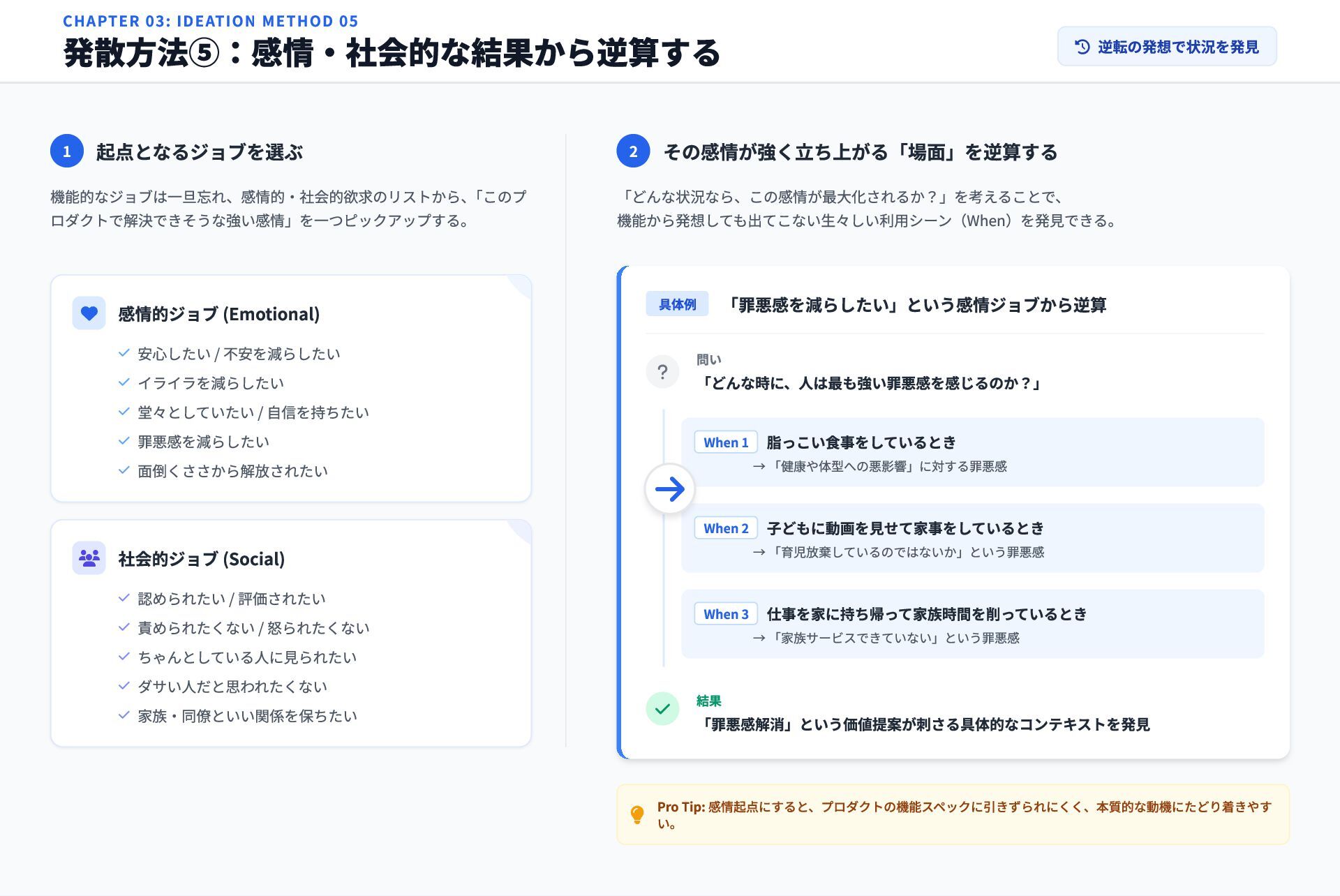Click the numbered step 2 circle
Screen dimensions: 1340x896
[x=633, y=151]
